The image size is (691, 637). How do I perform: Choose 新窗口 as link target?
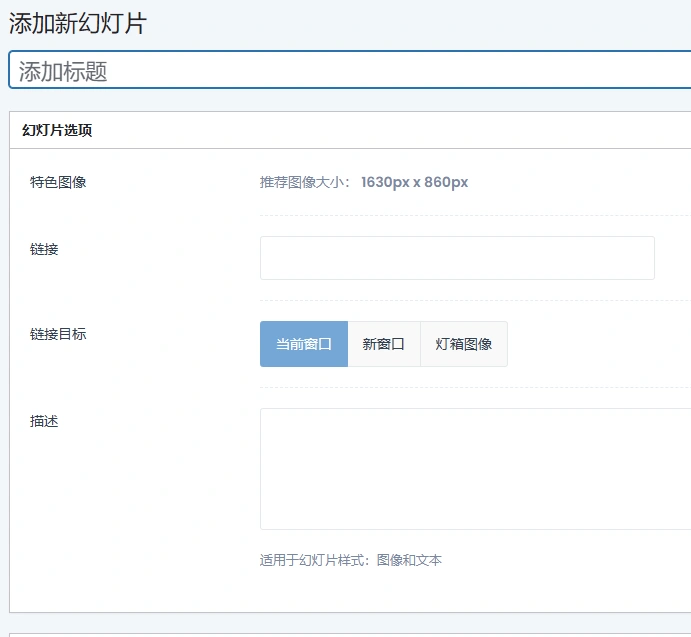point(384,344)
